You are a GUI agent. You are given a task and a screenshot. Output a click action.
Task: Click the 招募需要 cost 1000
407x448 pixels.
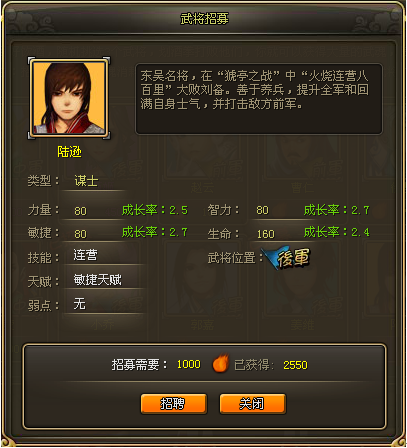(189, 364)
